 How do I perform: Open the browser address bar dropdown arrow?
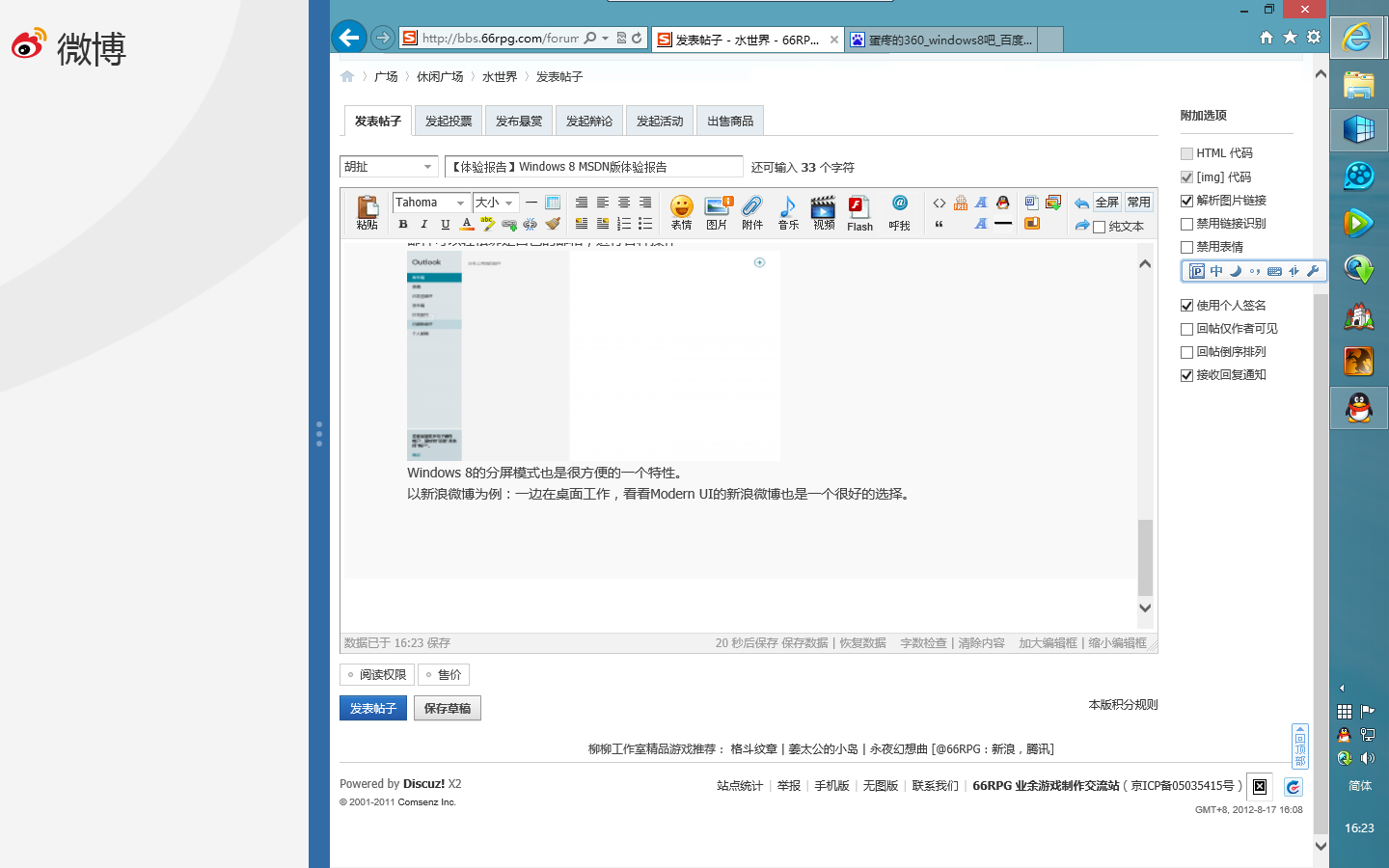pyautogui.click(x=605, y=38)
